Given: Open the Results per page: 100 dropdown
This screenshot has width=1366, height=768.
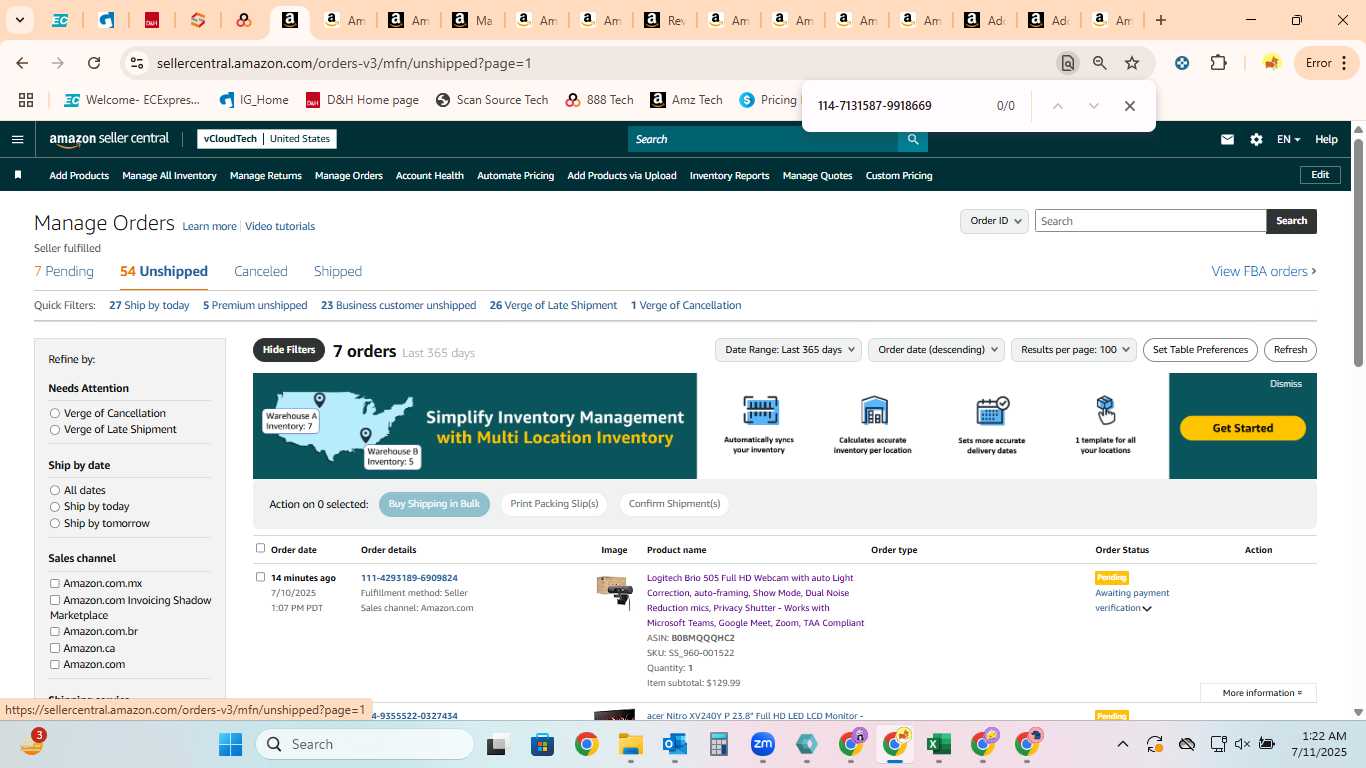Looking at the screenshot, I should pos(1073,350).
